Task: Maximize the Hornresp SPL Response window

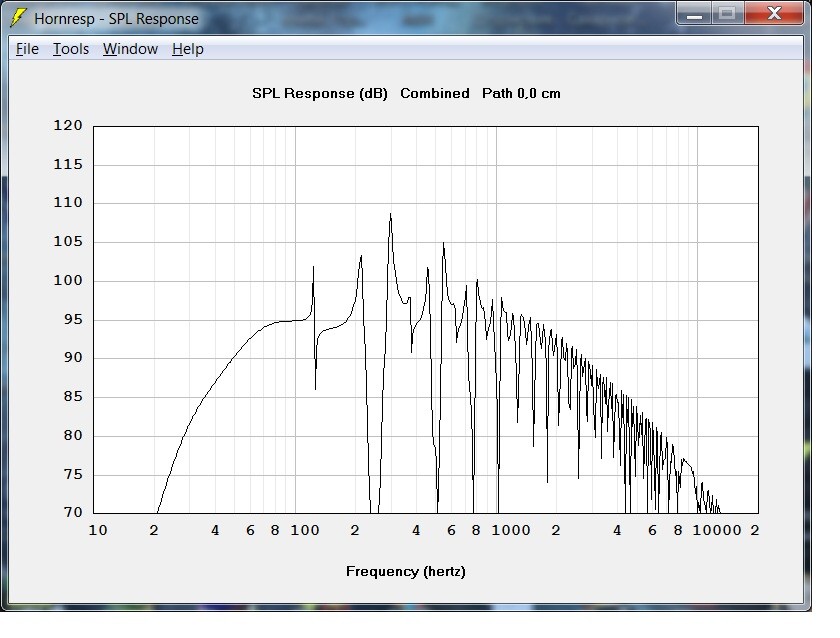Action: tap(727, 14)
